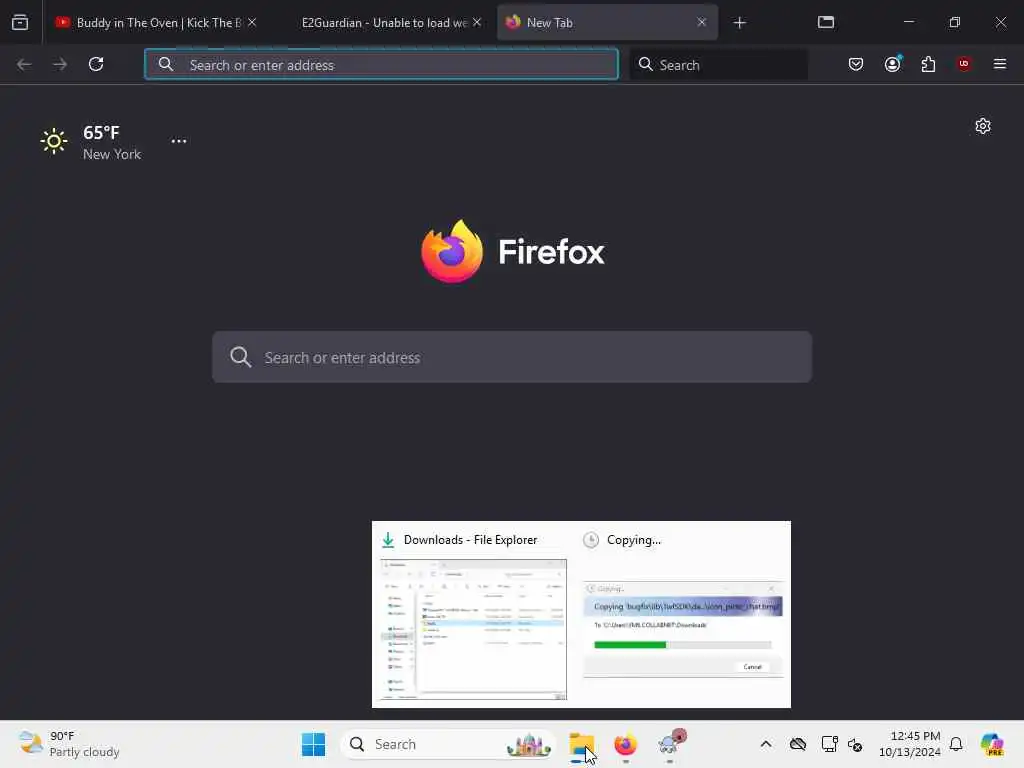Screen dimensions: 1024x768
Task: Click the center Search or enter address field
Action: click(512, 357)
